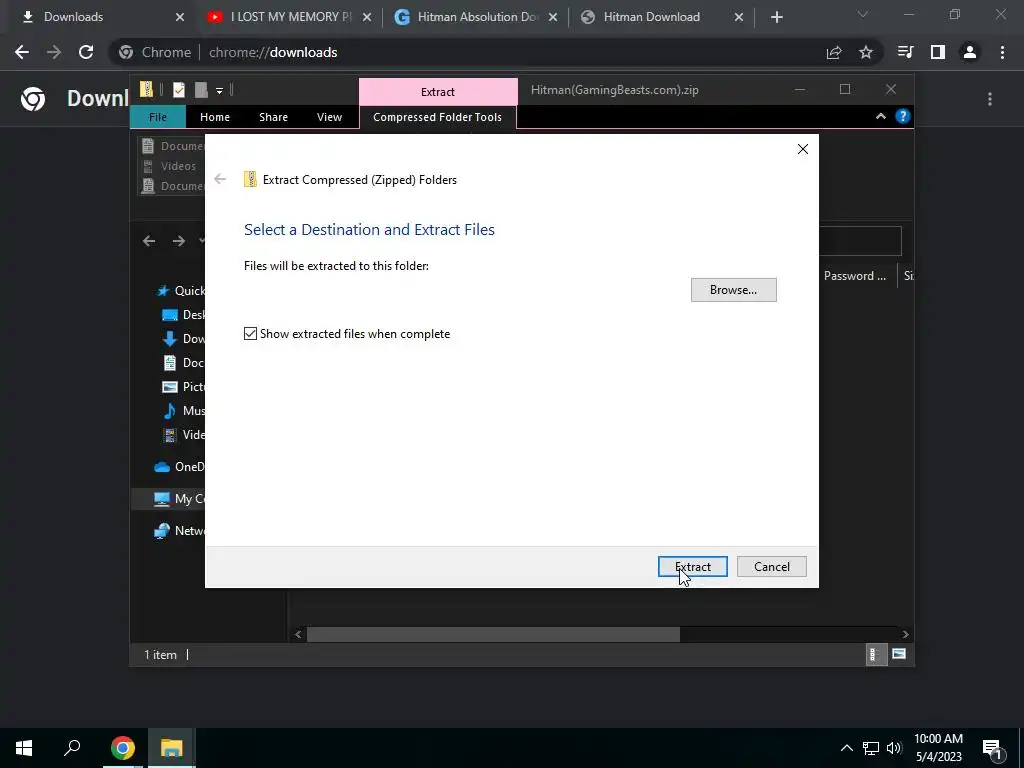1024x768 pixels.
Task: Click the pink Extract contextual tab
Action: [438, 91]
